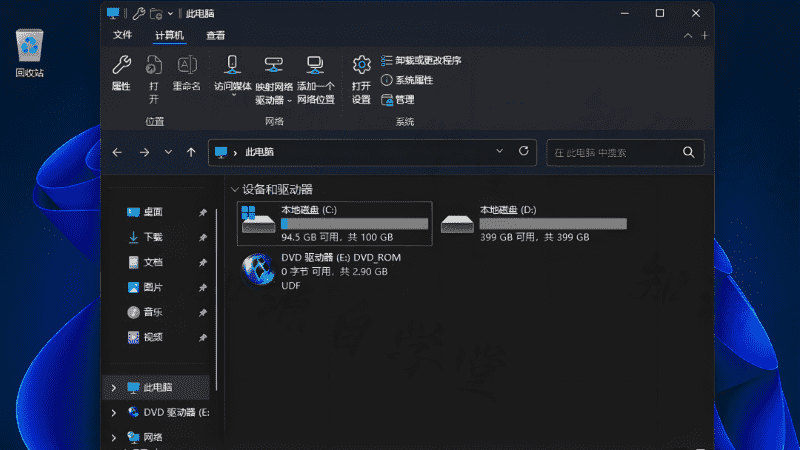
Task: Unpin 图片 with its pin icon
Action: [203, 288]
